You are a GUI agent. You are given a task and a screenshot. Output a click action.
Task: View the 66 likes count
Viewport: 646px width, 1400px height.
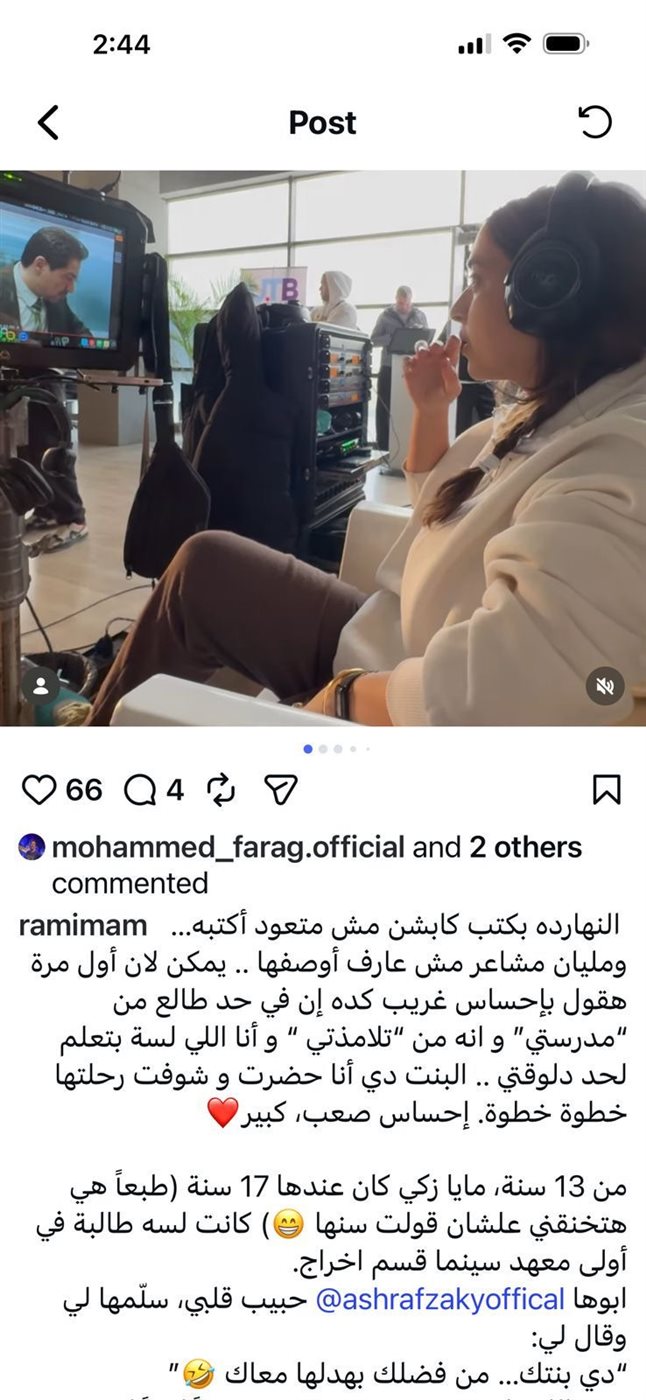click(84, 790)
